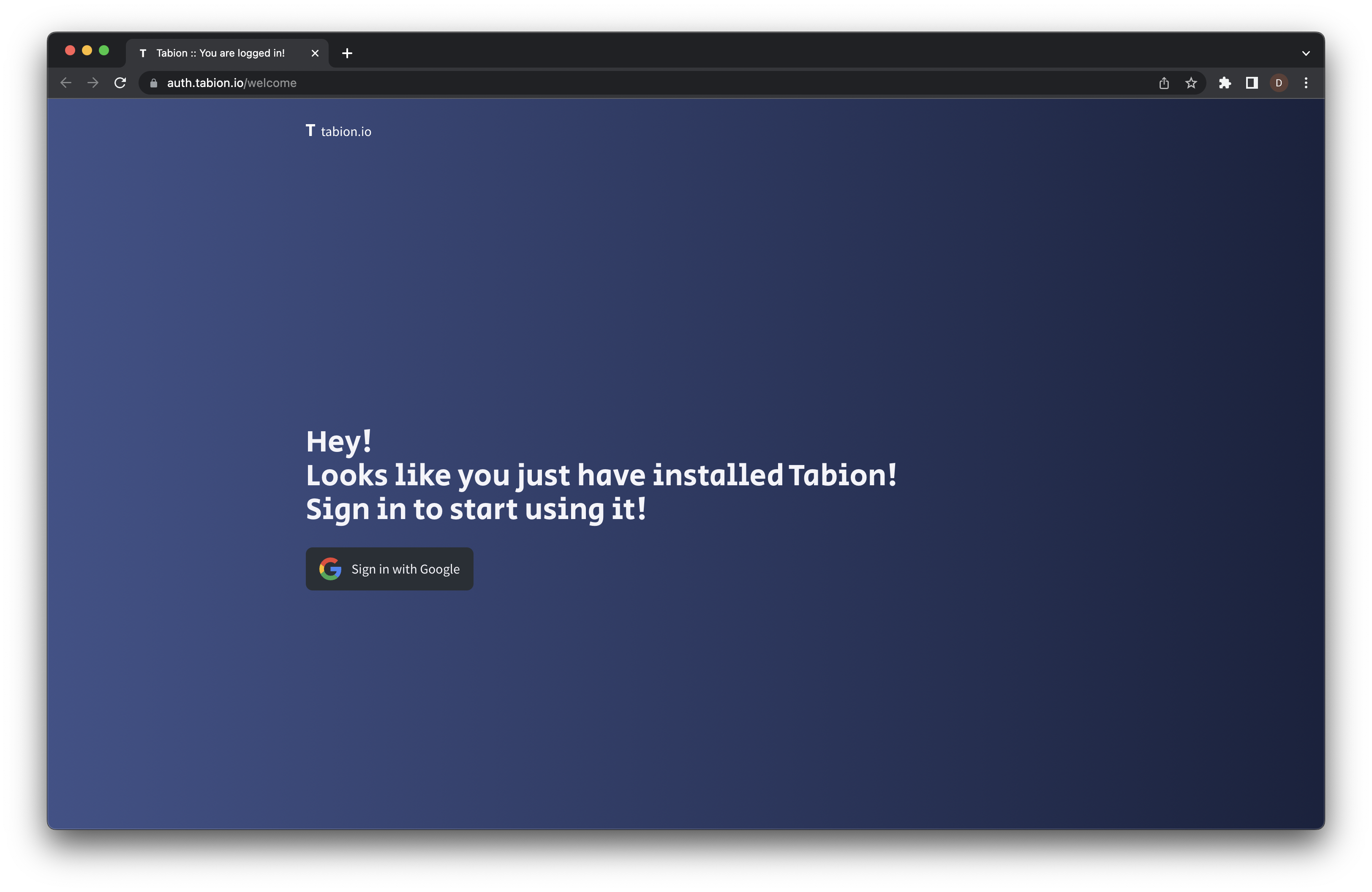Maximize window with green button
This screenshot has width=1372, height=892.
[x=104, y=50]
